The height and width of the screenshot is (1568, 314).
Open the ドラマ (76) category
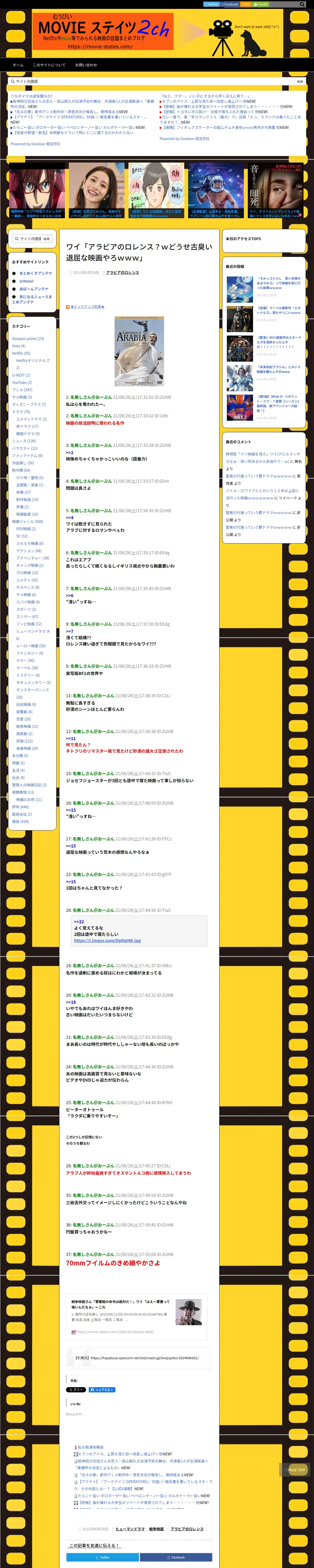point(21,412)
